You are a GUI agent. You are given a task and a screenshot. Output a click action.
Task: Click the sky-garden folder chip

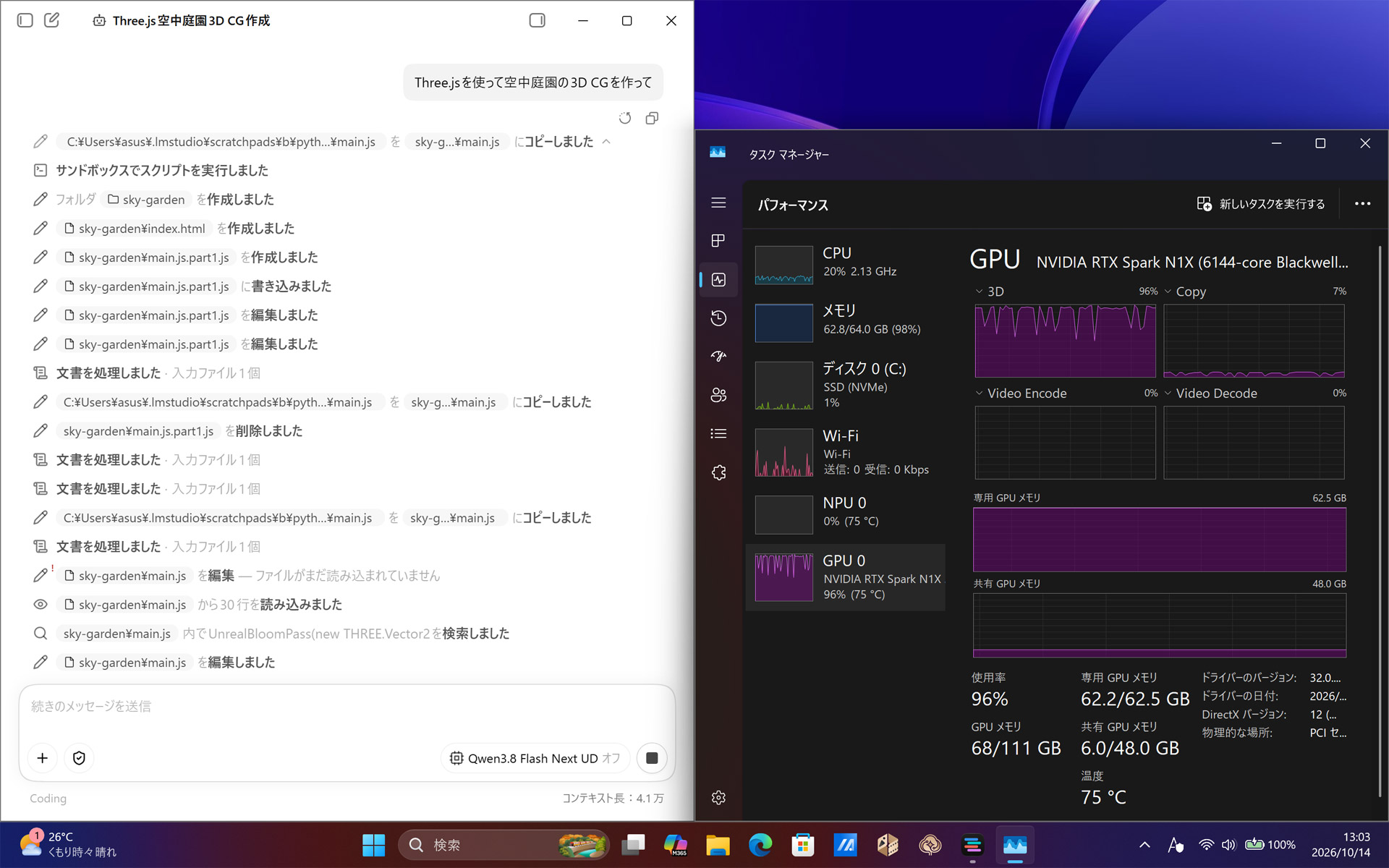(146, 200)
